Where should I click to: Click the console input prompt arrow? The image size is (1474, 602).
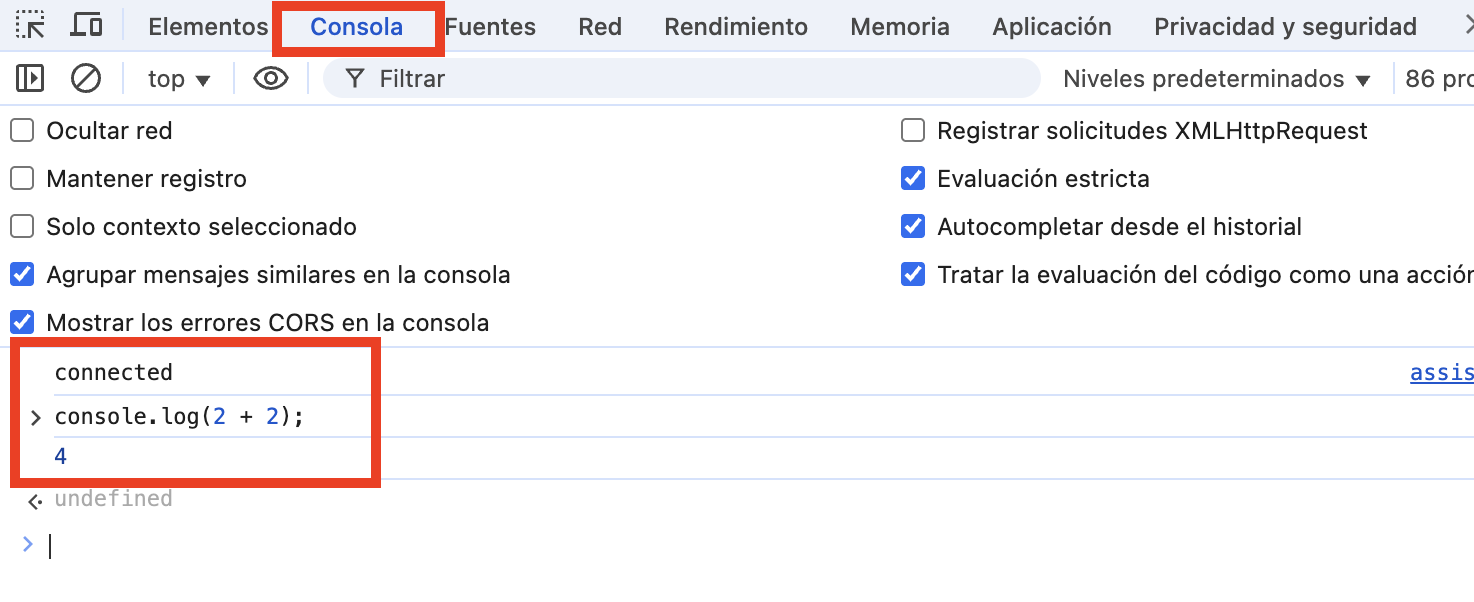28,545
